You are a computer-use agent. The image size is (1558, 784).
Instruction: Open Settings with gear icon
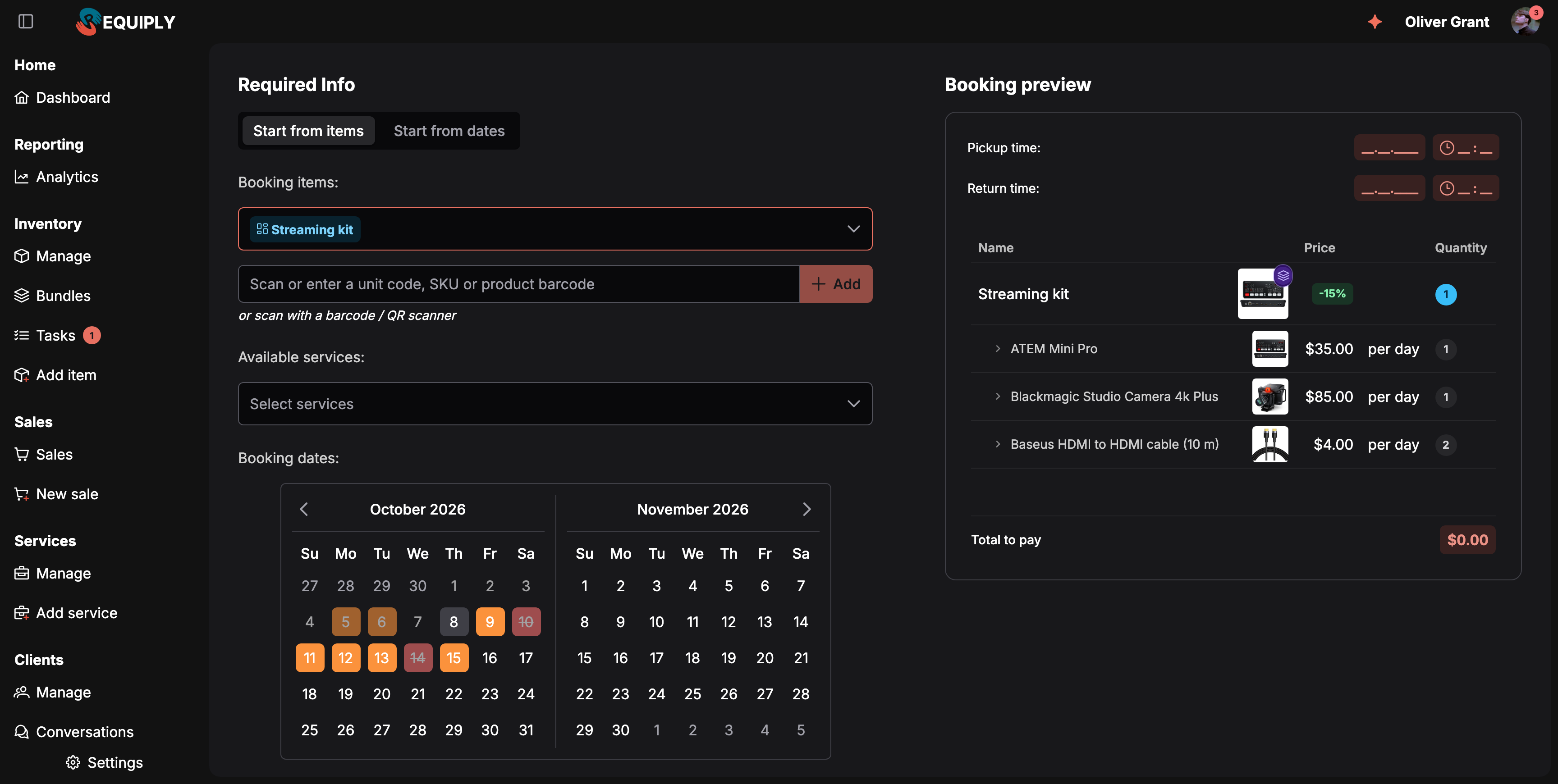coord(104,762)
